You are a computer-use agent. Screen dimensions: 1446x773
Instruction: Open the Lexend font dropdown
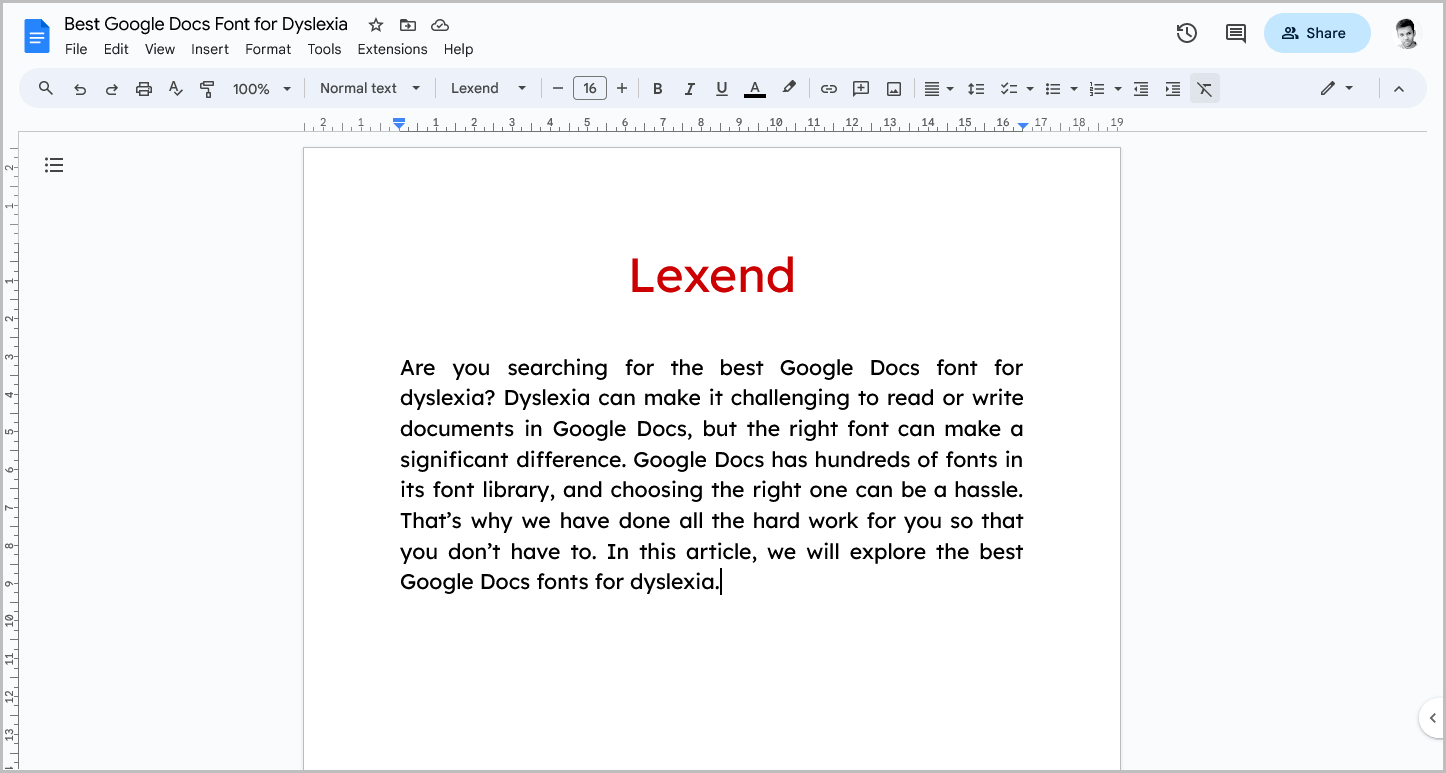[488, 88]
